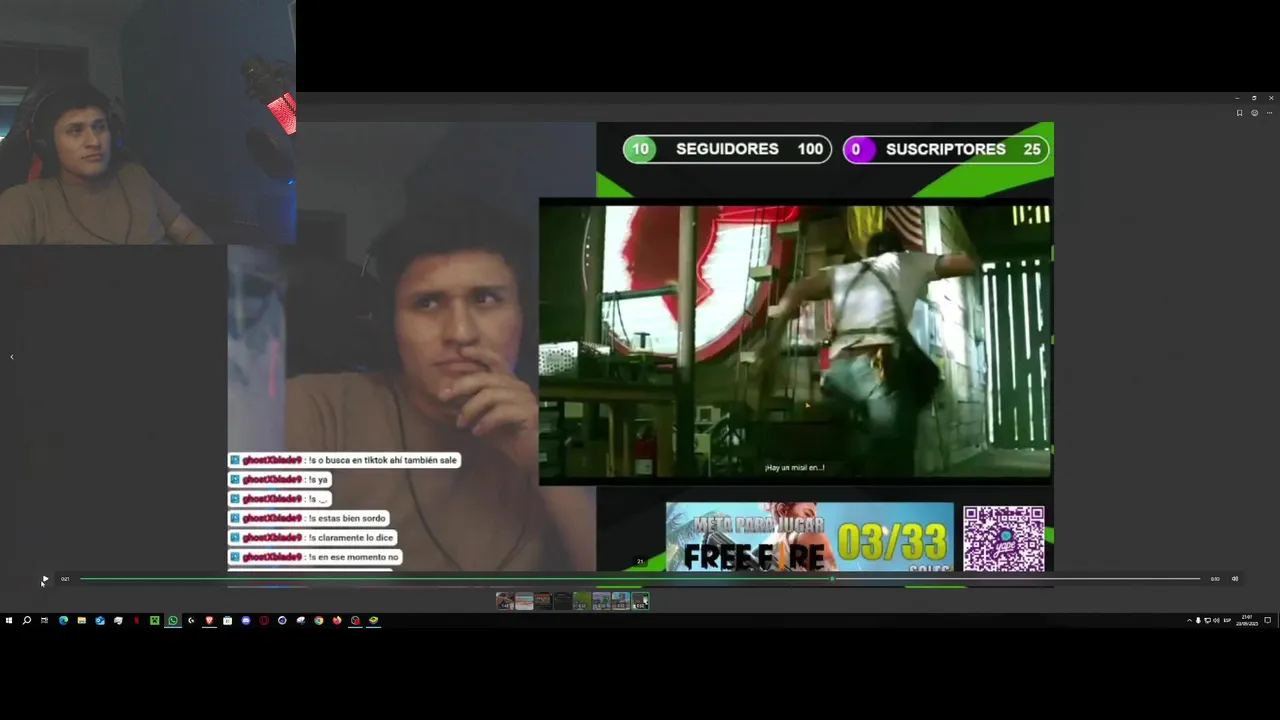Image resolution: width=1280 pixels, height=720 pixels.
Task: Open network settings from system tray
Action: point(1207,620)
